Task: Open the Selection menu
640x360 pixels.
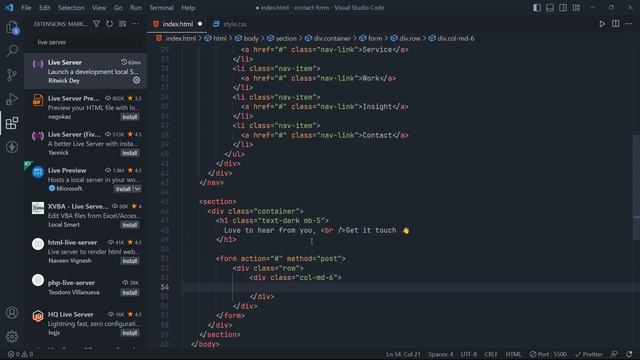Action: coord(71,8)
